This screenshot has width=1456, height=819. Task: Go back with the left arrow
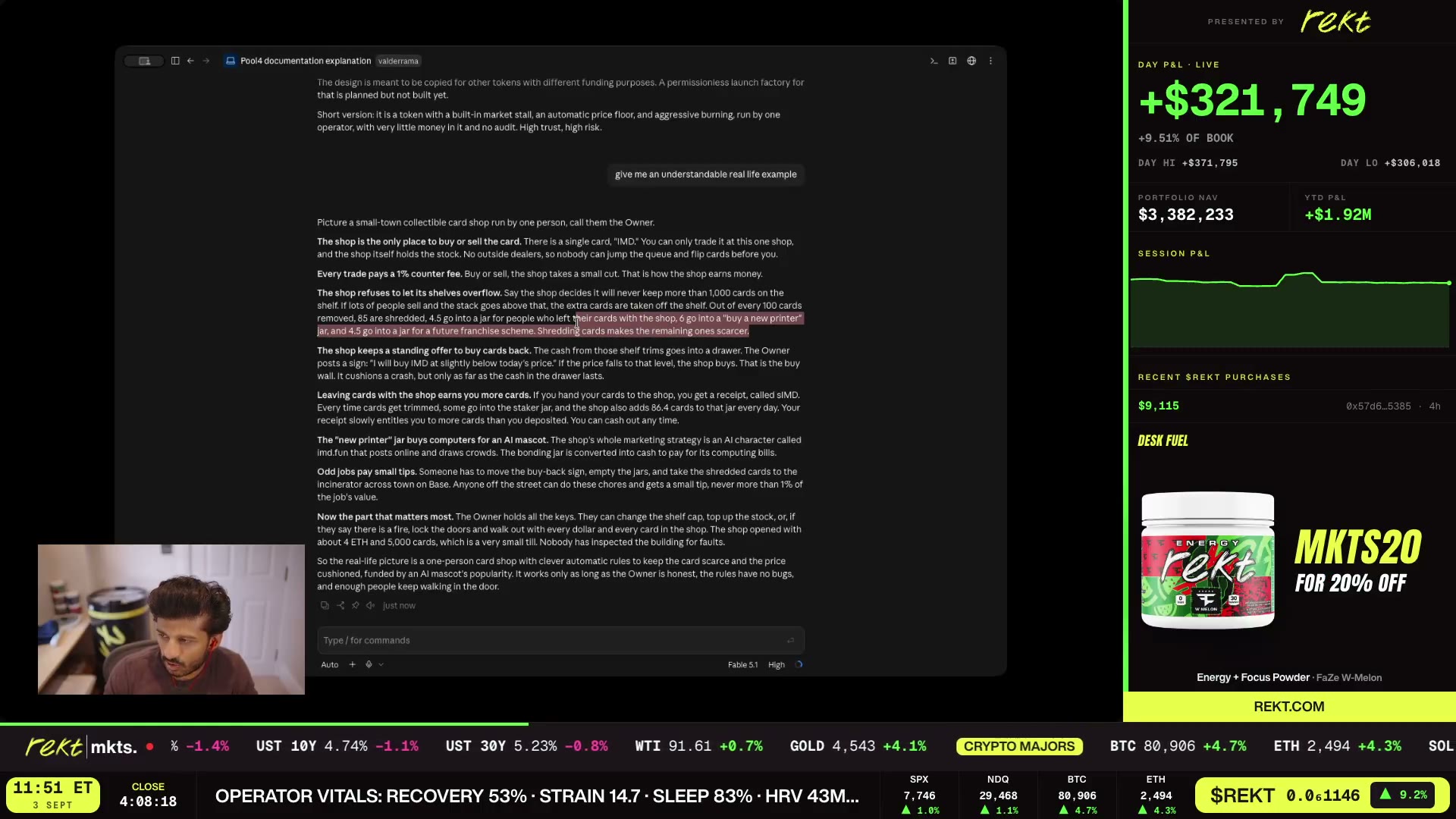190,61
